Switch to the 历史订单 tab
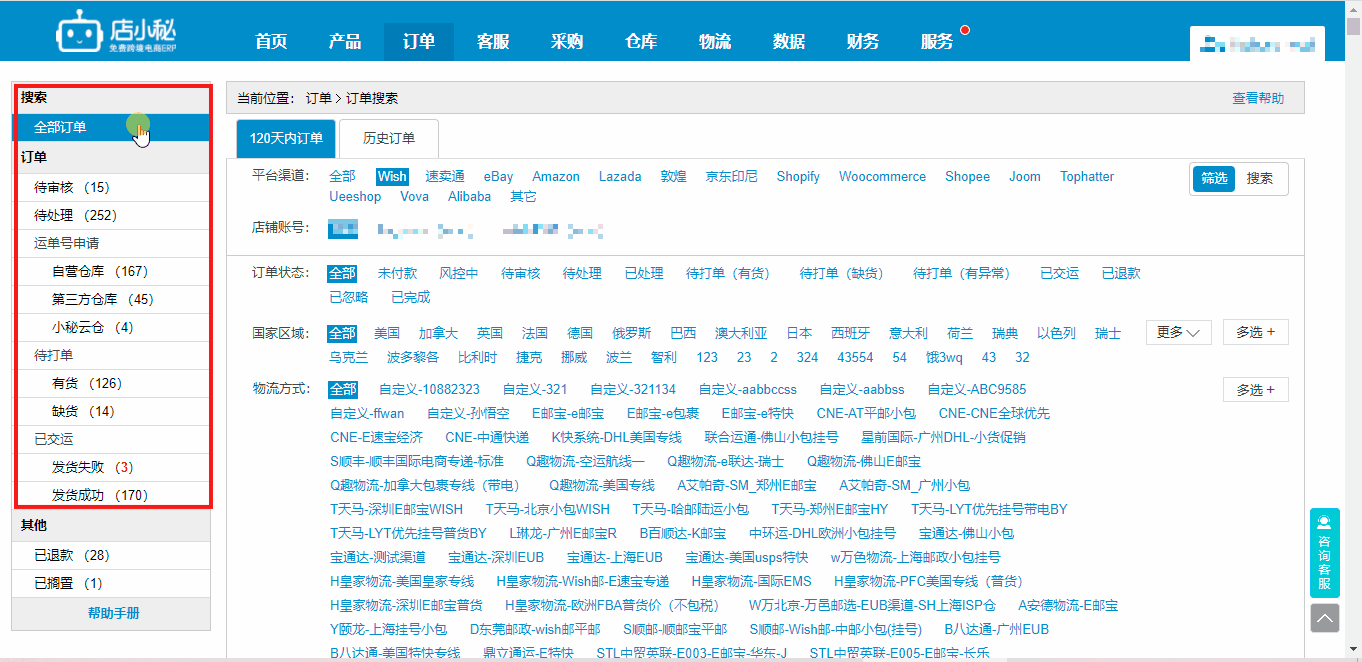This screenshot has height=662, width=1362. pos(389,138)
